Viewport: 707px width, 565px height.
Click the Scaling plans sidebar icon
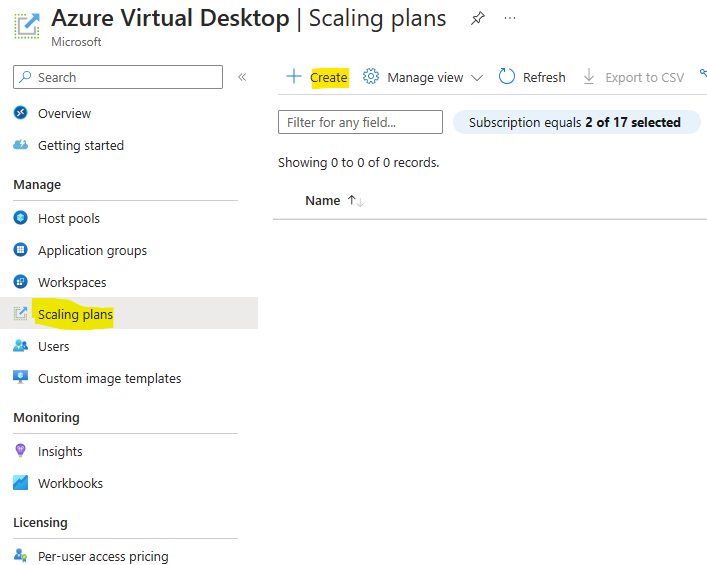20,313
